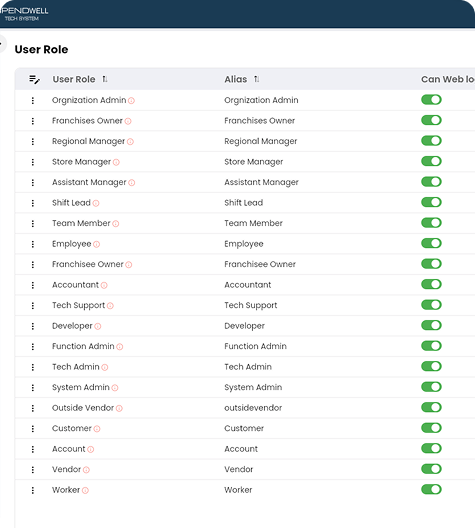Click info icon next to Function Admin

pyautogui.click(x=120, y=346)
